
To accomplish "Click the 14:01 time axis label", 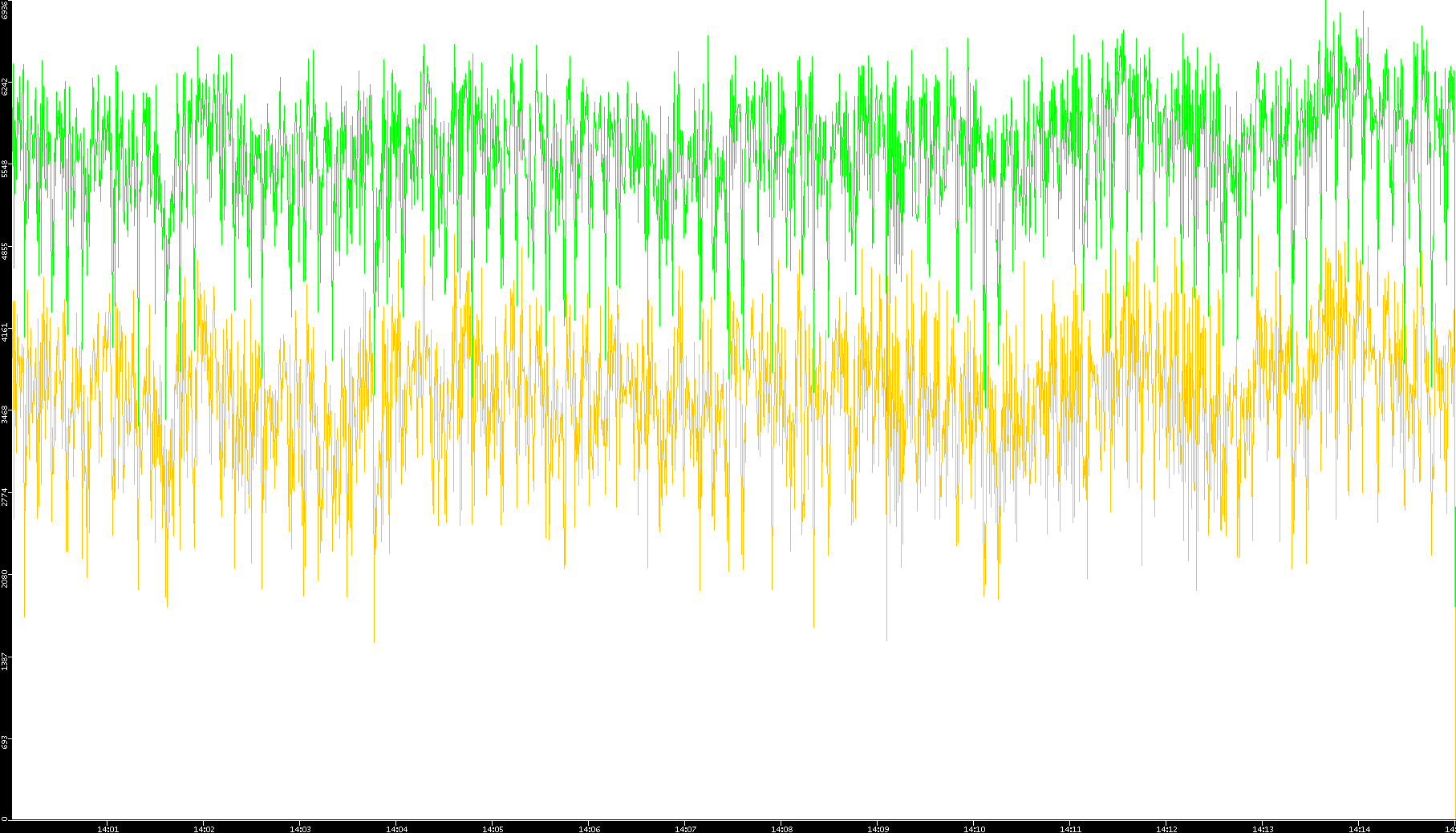I will [x=107, y=829].
